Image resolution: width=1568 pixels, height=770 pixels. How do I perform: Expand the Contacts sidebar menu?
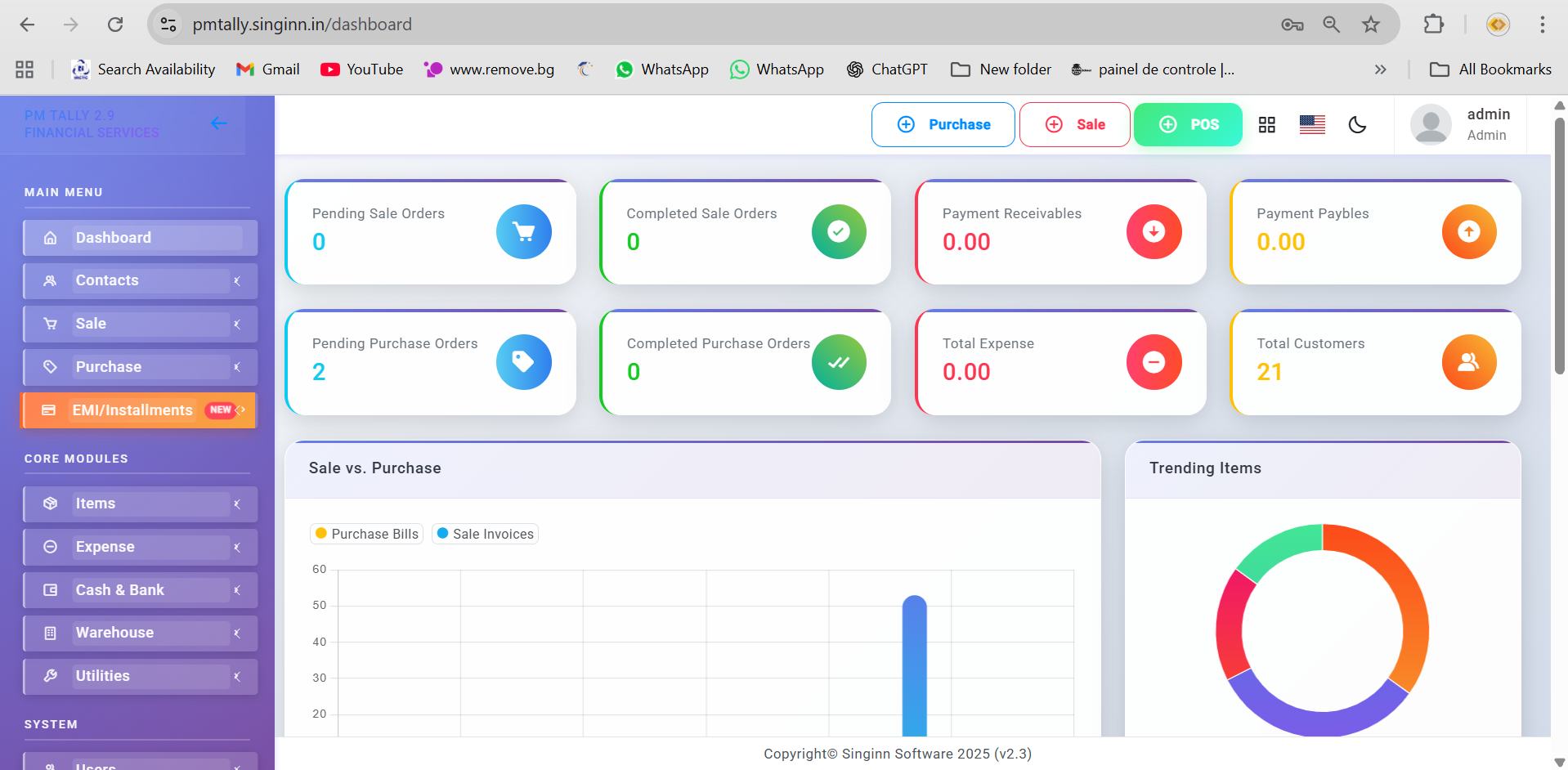pos(140,280)
